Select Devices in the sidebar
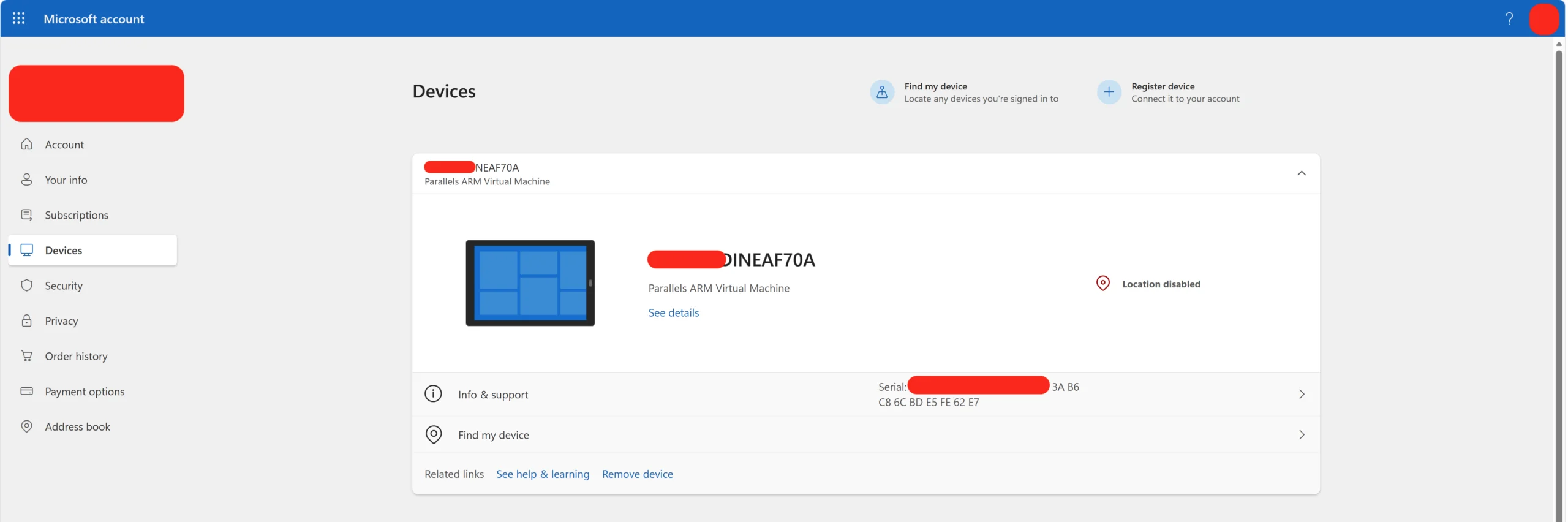This screenshot has height=522, width=1568. (x=92, y=250)
